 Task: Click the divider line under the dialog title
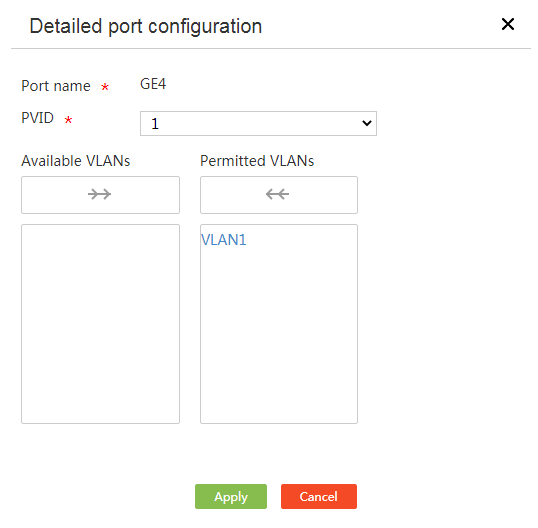271,48
